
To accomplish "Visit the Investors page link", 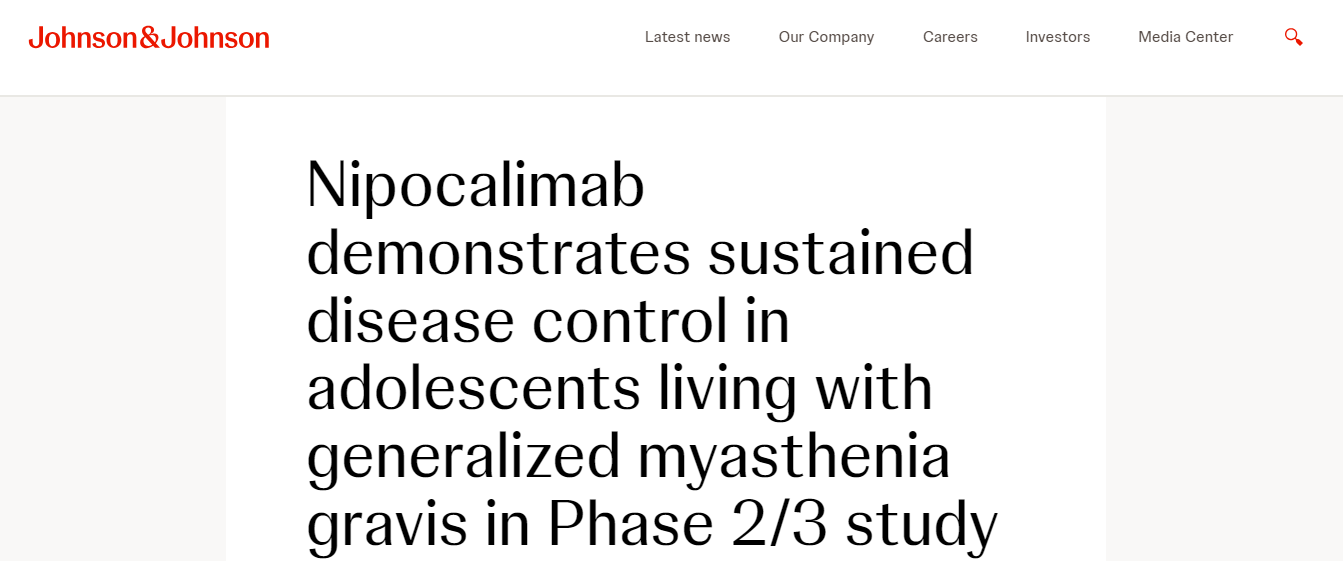I will (1057, 37).
